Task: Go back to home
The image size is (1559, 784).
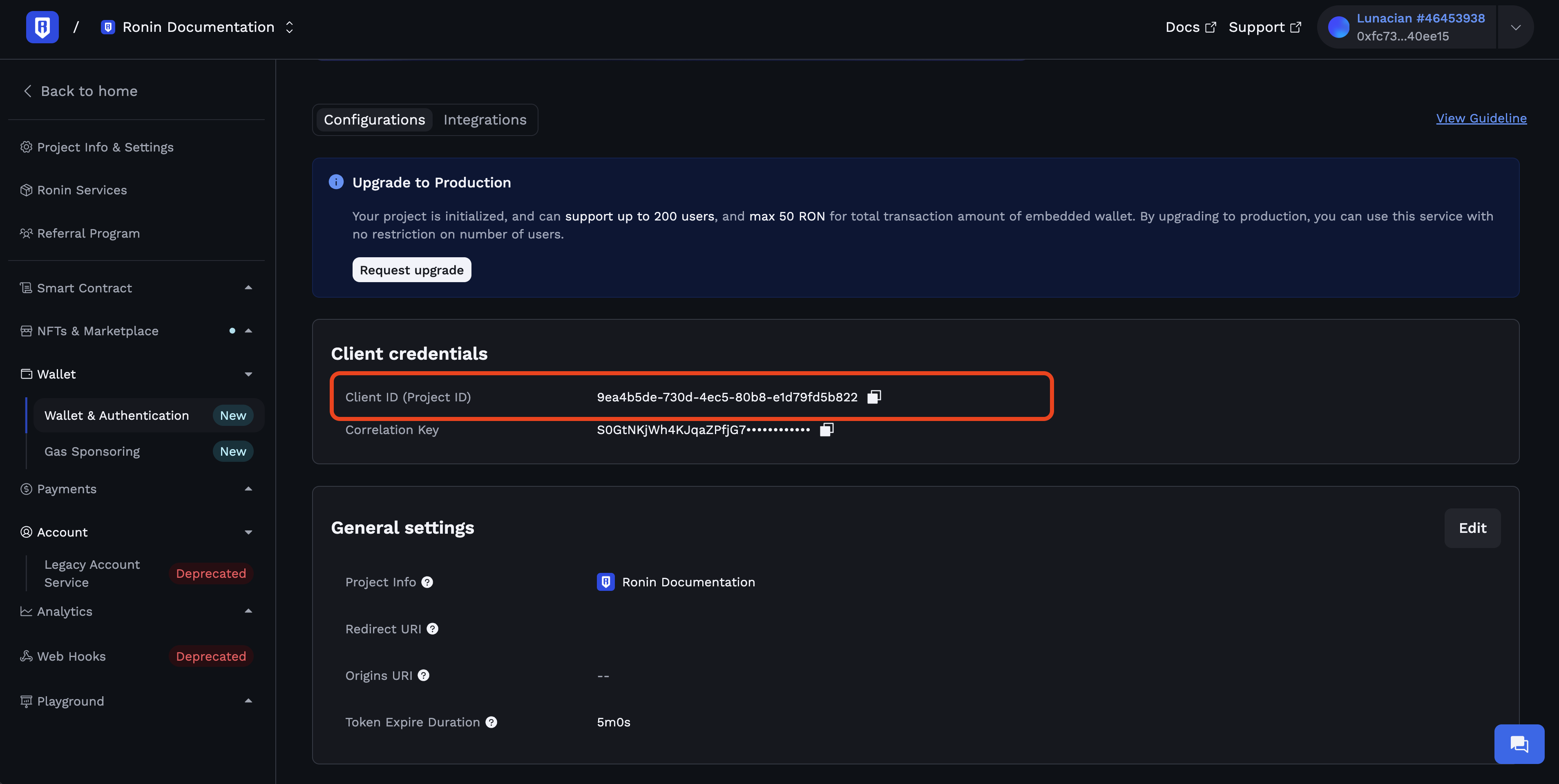Action: pyautogui.click(x=80, y=91)
